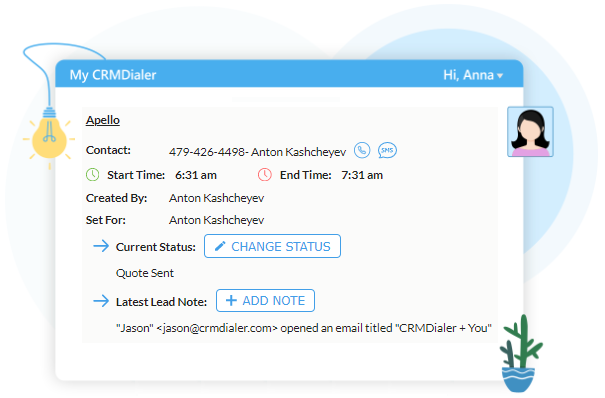Click the Set For: label
605x398 pixels.
click(x=106, y=220)
